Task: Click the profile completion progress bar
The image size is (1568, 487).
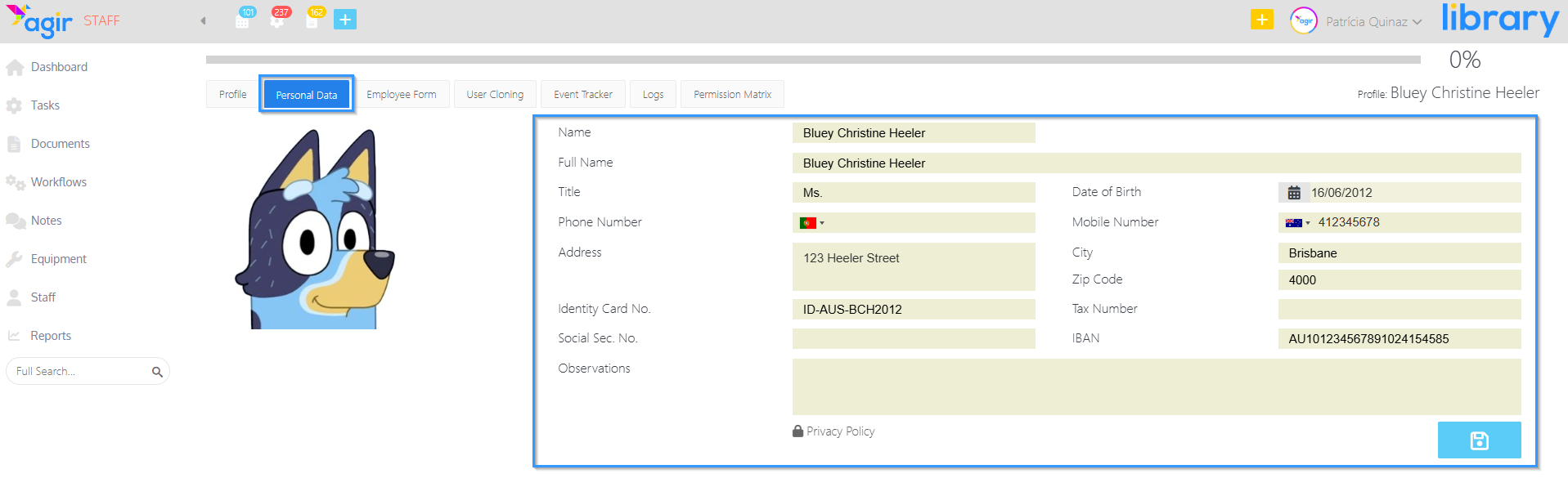Action: pos(813,60)
